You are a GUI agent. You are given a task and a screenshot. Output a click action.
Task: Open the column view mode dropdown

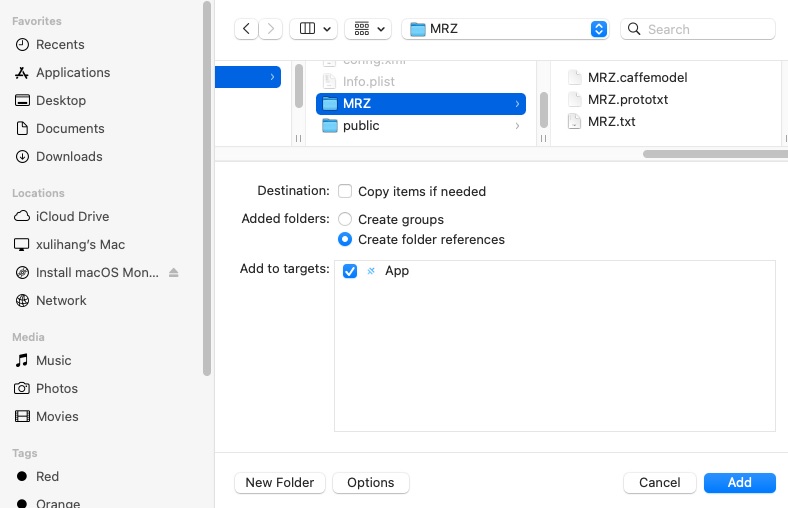313,29
